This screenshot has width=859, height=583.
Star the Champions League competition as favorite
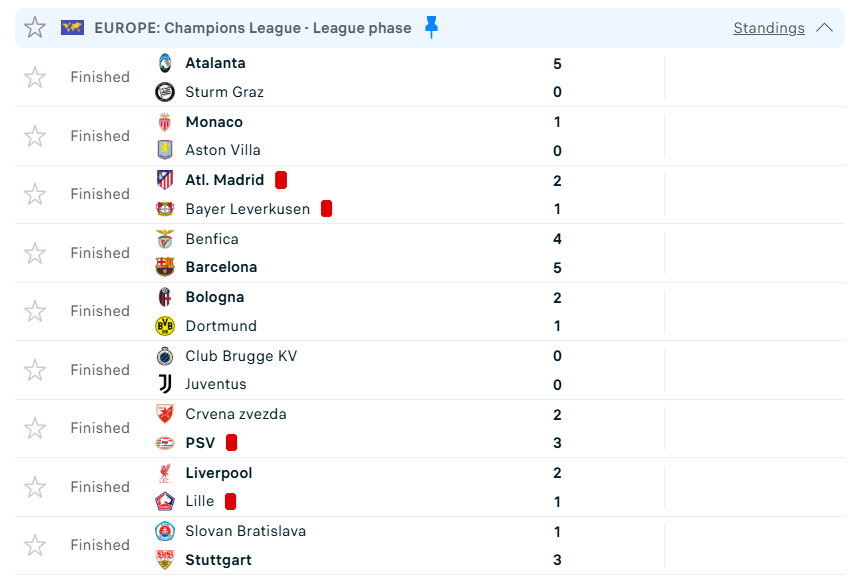35,27
